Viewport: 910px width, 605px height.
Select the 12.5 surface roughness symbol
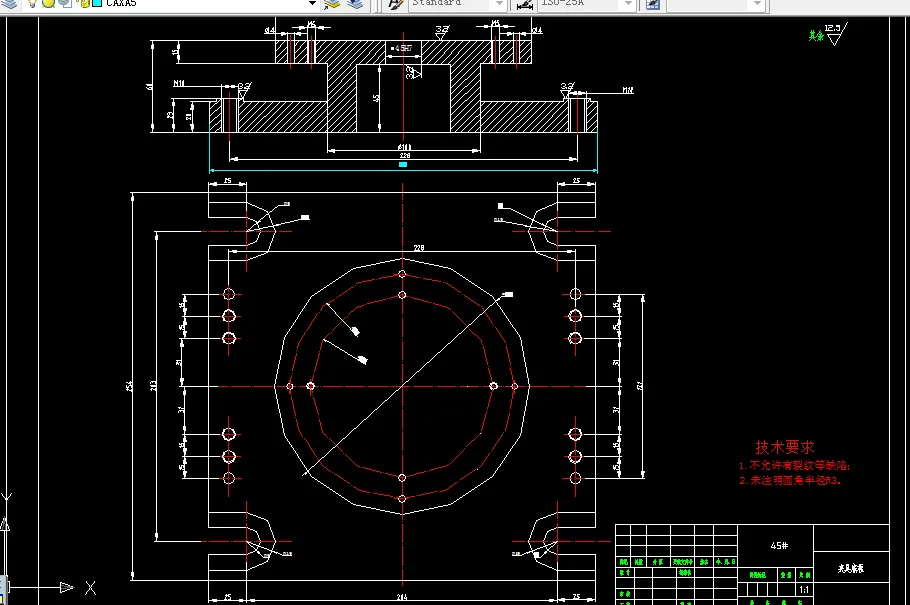coord(836,34)
